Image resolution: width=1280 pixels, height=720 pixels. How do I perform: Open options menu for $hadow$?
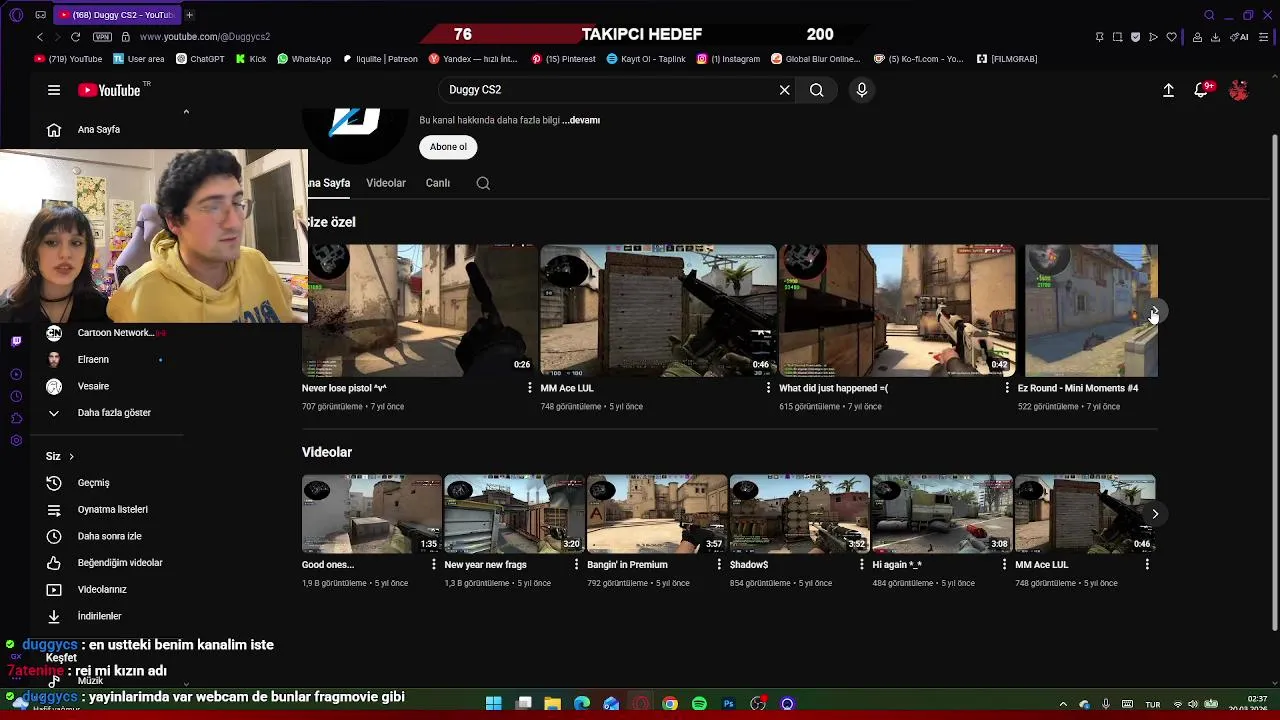pos(862,565)
